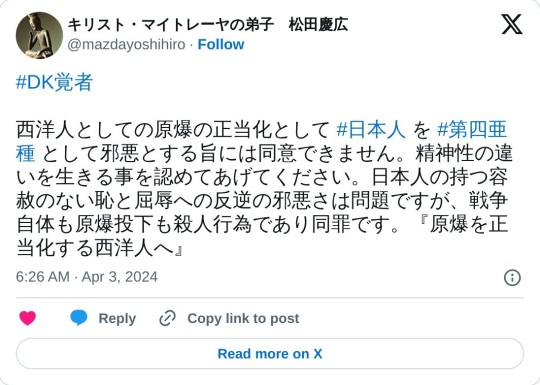Screen dimensions: 540x385
Task: Open the #第四亜 hashtag link
Action: [x=472, y=130]
